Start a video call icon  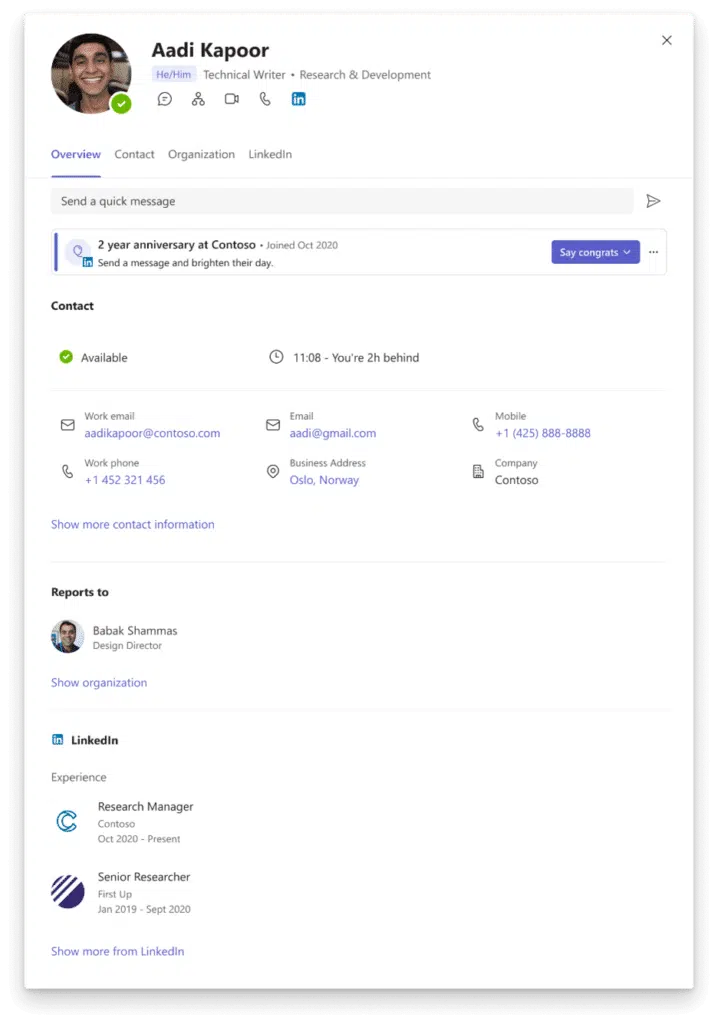pyautogui.click(x=231, y=99)
